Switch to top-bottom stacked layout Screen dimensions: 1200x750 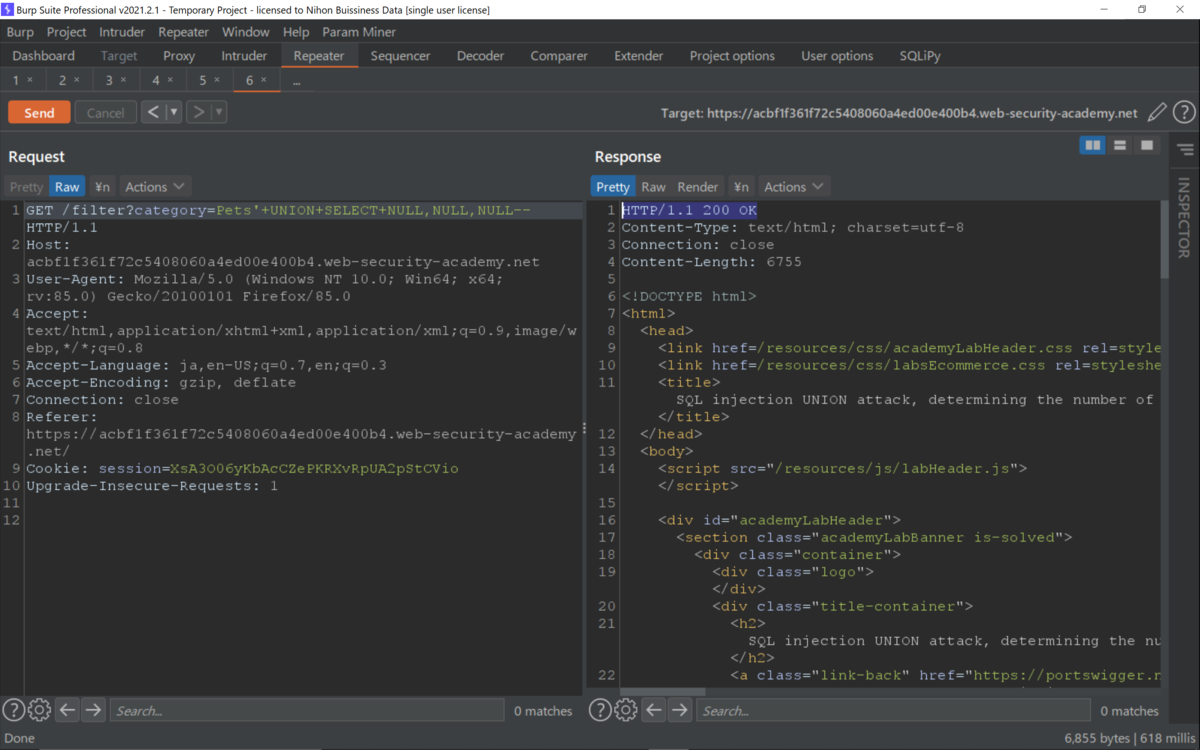click(1120, 146)
